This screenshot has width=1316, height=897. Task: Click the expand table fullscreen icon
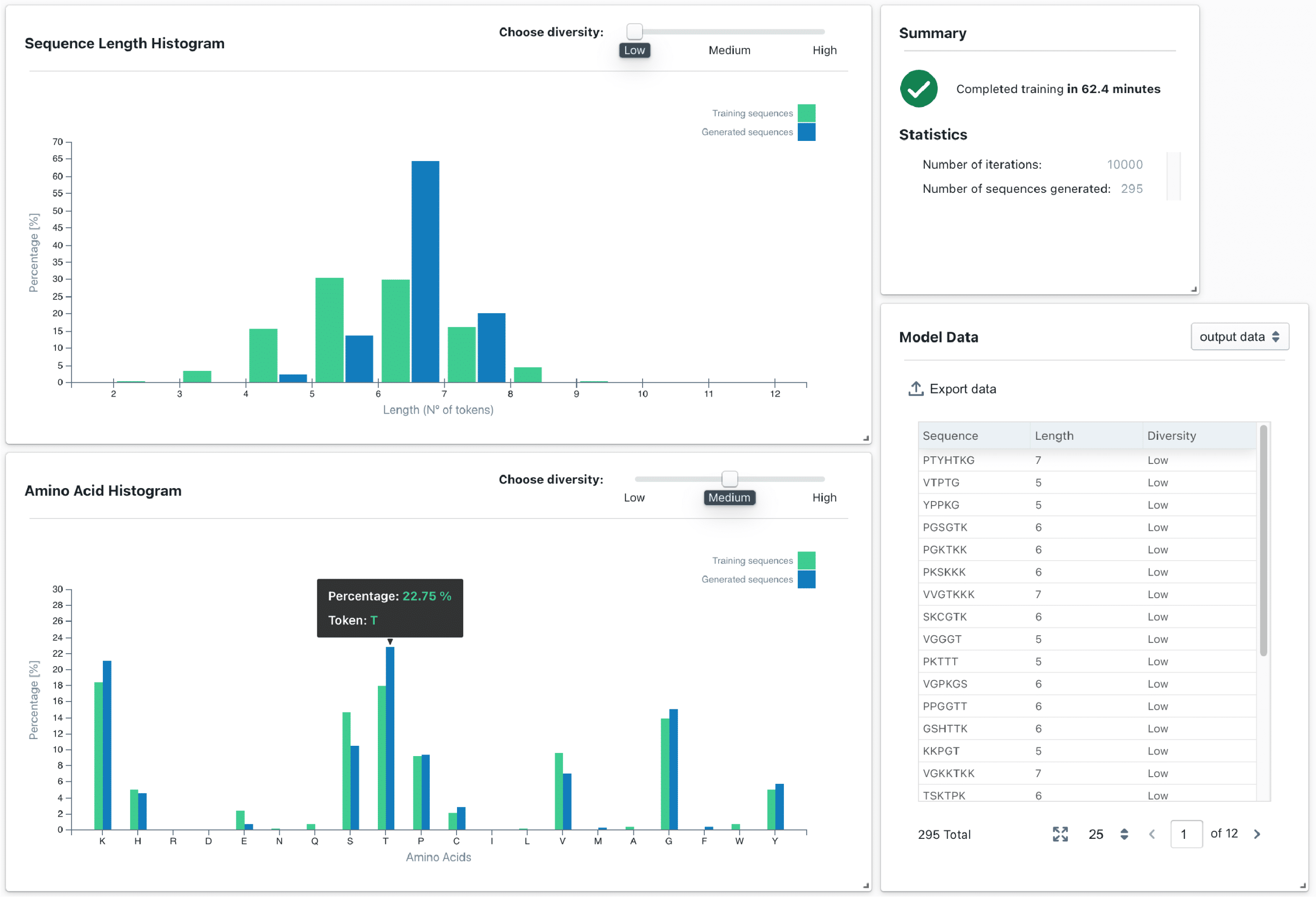pos(1060,834)
